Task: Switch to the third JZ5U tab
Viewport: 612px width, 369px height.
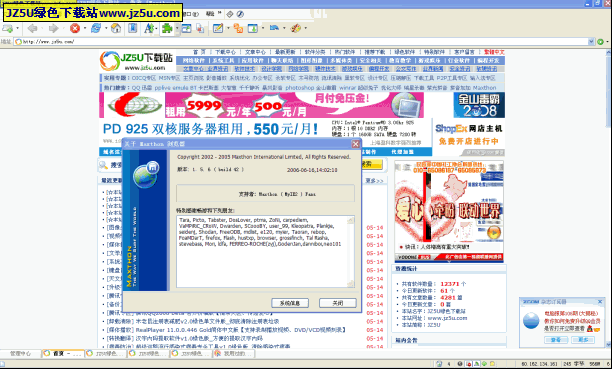Action: tap(148, 353)
